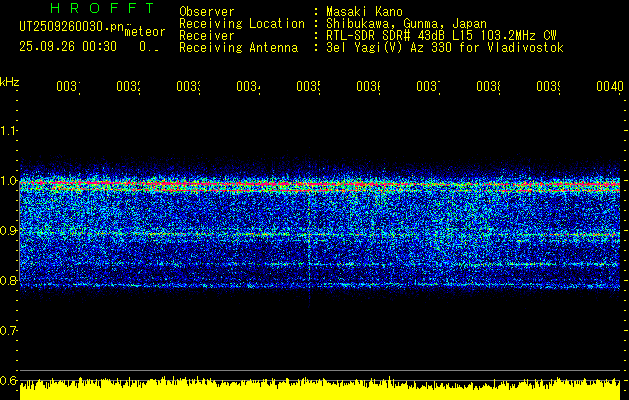Select Shibukawa, Gunma, Japan text
This screenshot has width=629, height=400.
pyautogui.click(x=406, y=23)
